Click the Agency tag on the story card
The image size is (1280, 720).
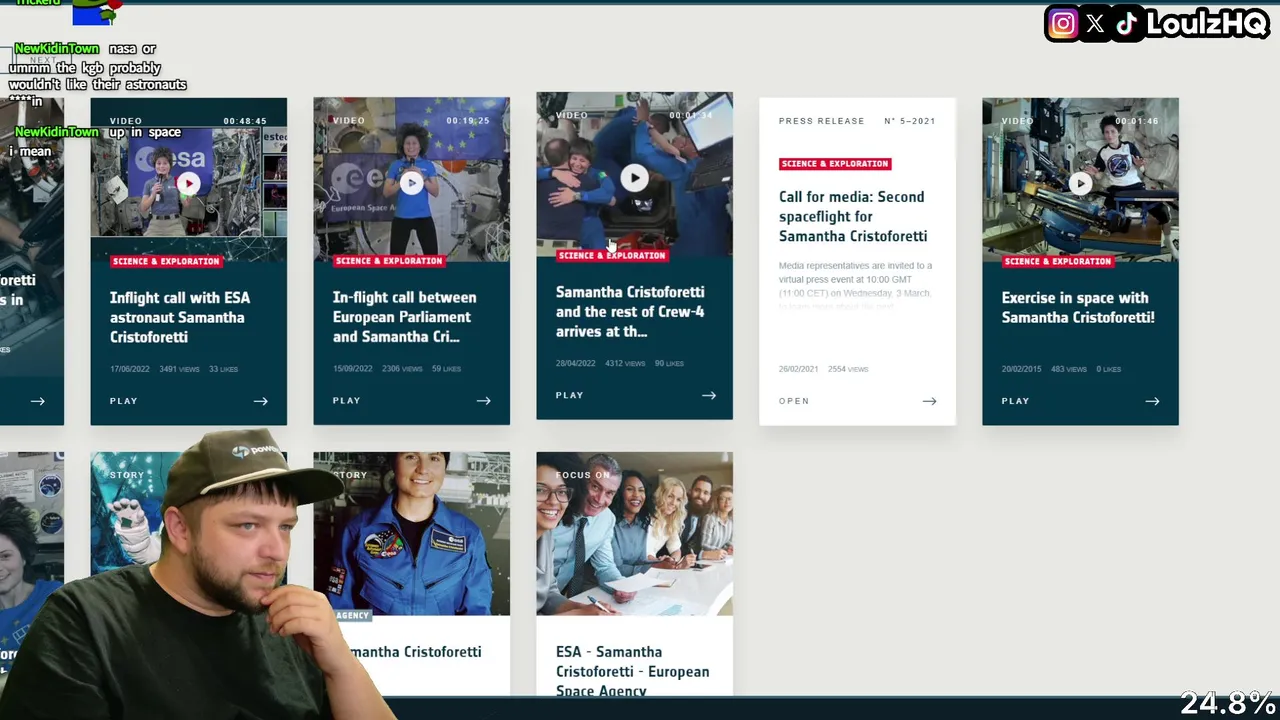(x=352, y=615)
